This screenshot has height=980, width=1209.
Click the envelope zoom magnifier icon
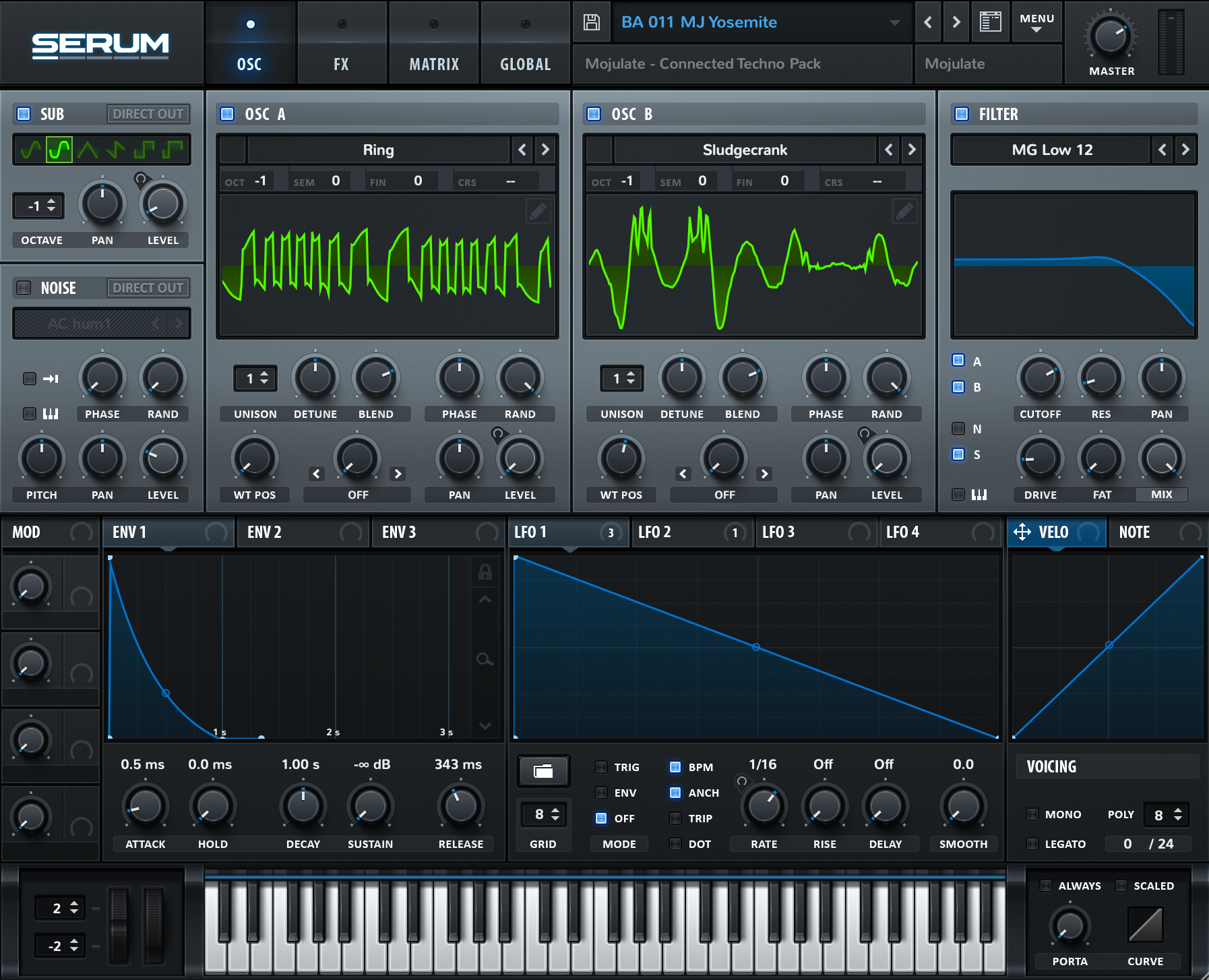pos(485,659)
